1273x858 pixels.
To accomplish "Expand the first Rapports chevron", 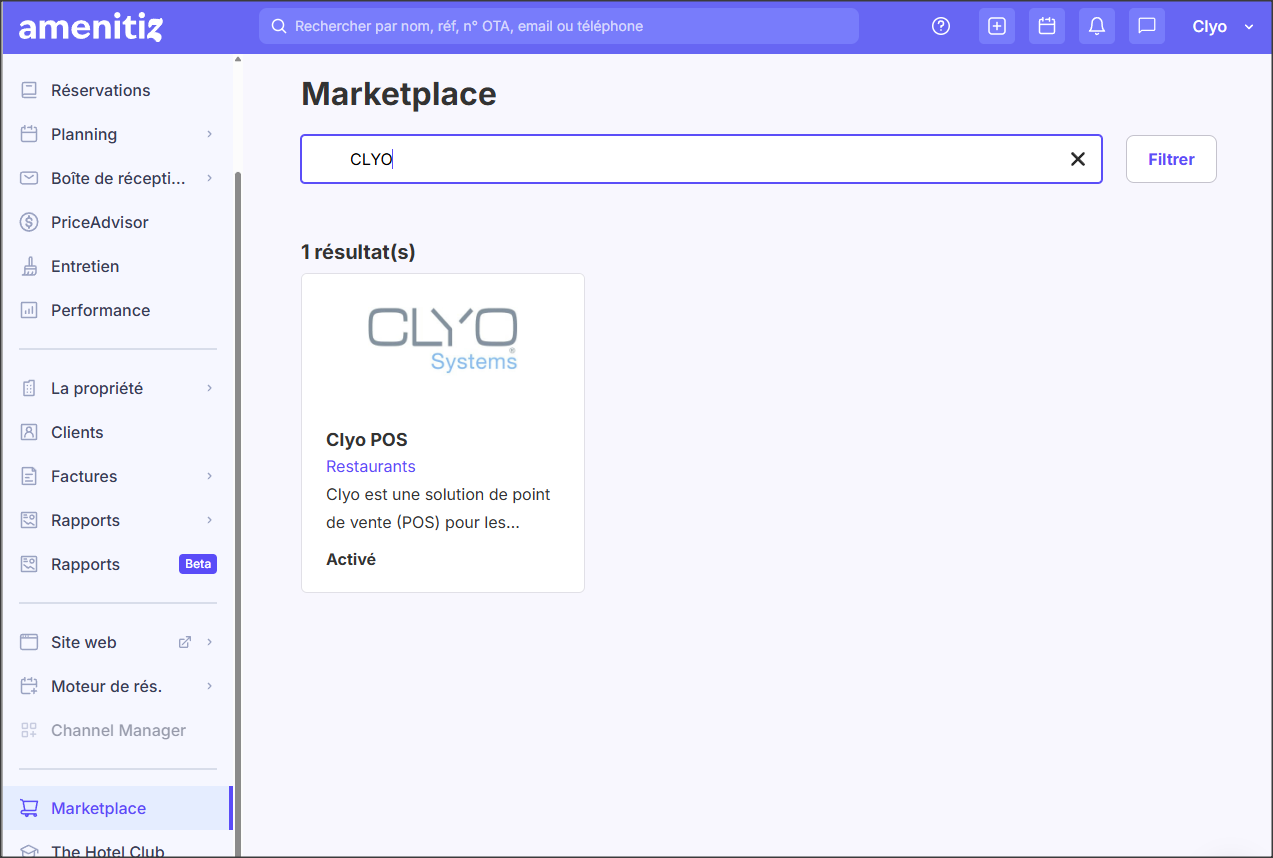I will [210, 520].
